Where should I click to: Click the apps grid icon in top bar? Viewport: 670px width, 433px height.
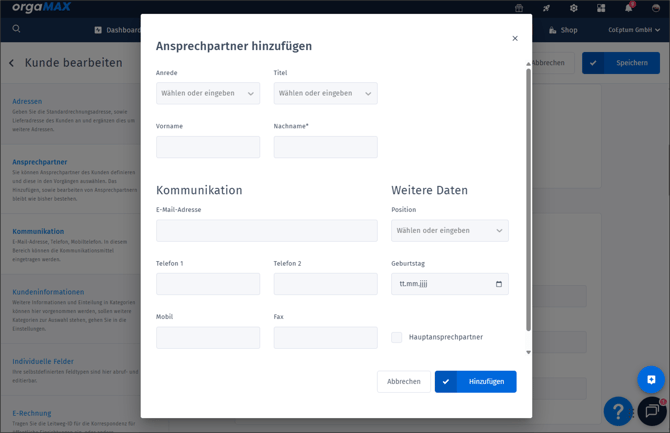pos(601,8)
